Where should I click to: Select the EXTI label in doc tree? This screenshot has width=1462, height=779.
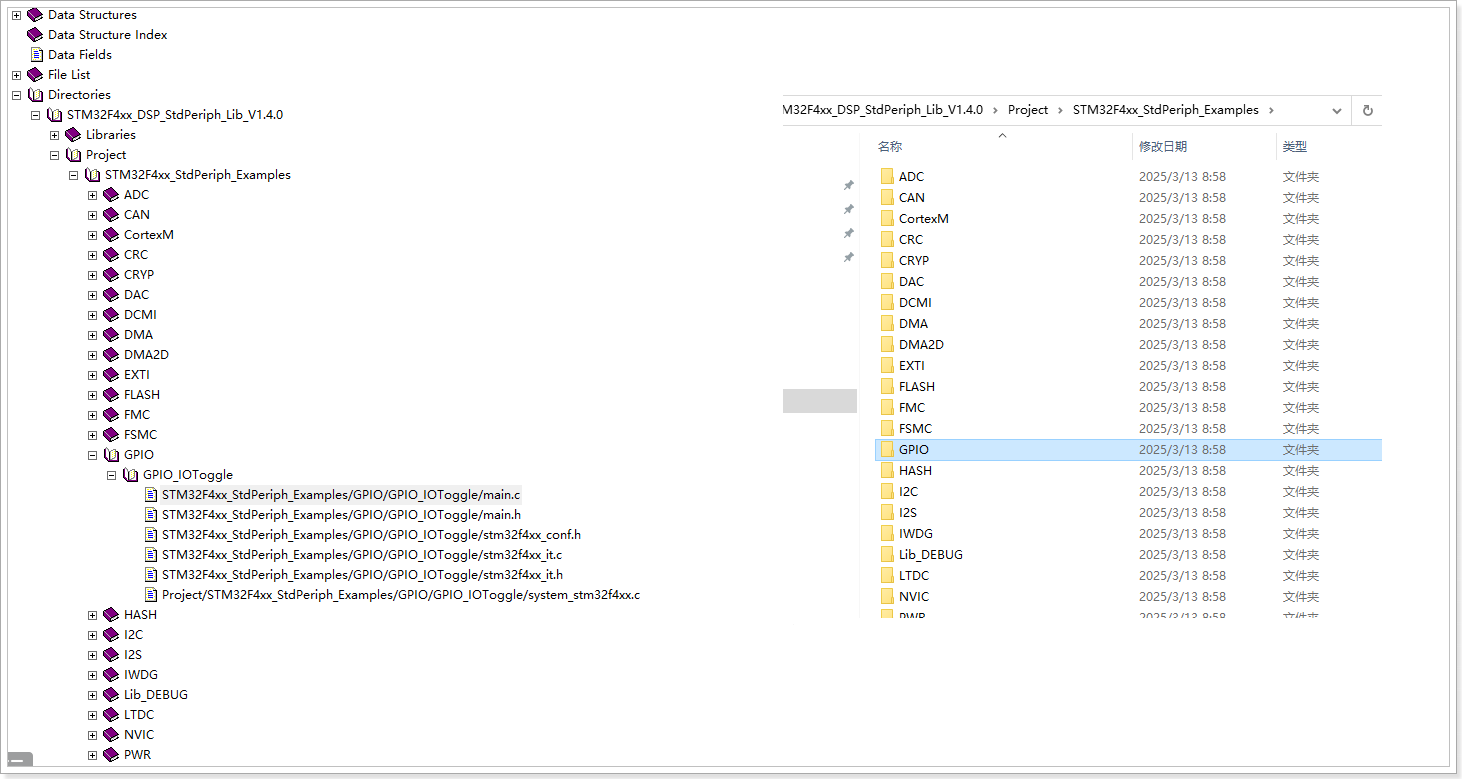pos(136,375)
